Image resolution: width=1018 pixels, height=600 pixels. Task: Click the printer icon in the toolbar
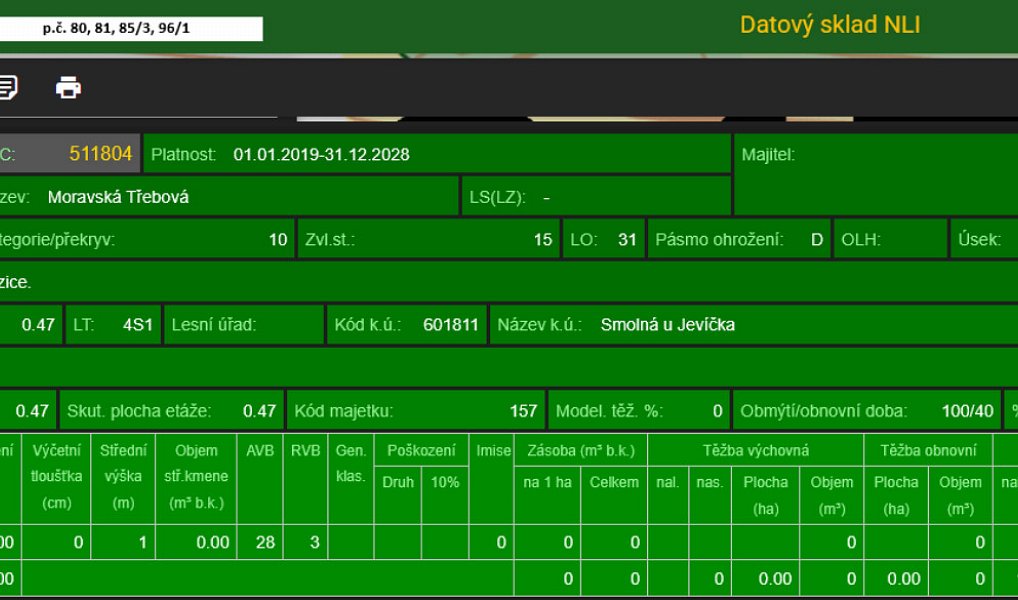tap(68, 87)
